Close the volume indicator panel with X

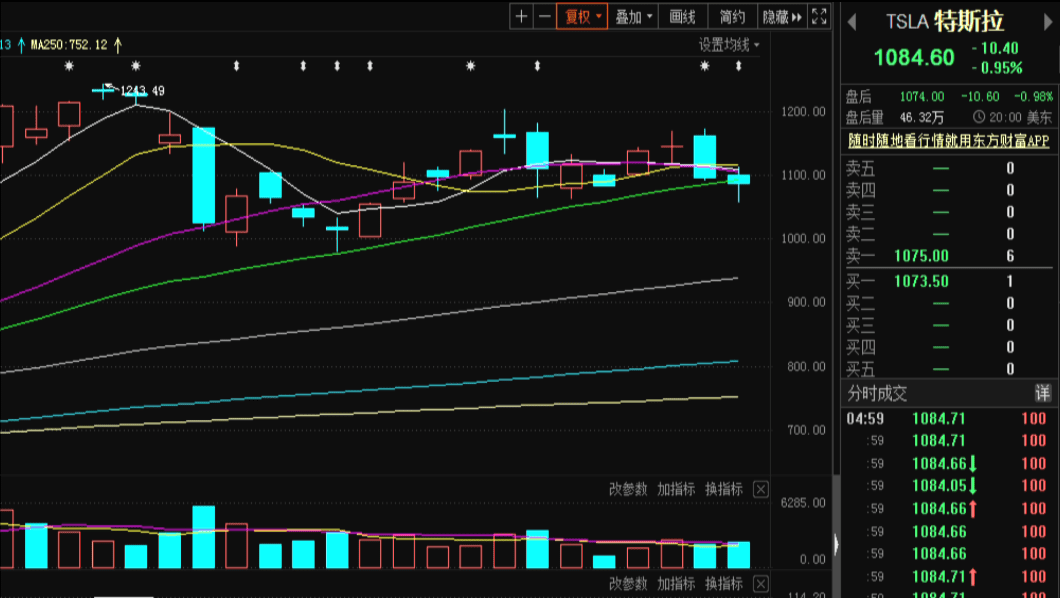(761, 489)
